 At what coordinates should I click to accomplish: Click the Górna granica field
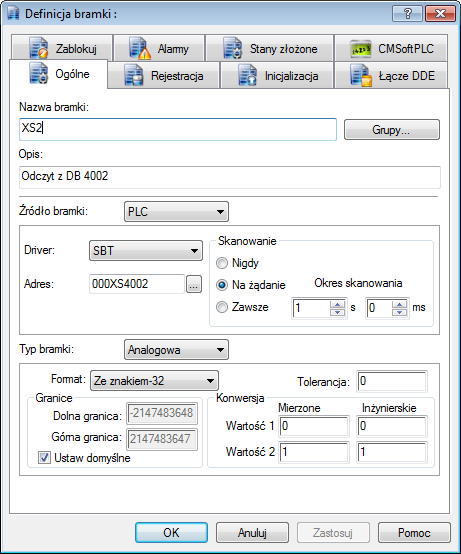click(x=162, y=439)
